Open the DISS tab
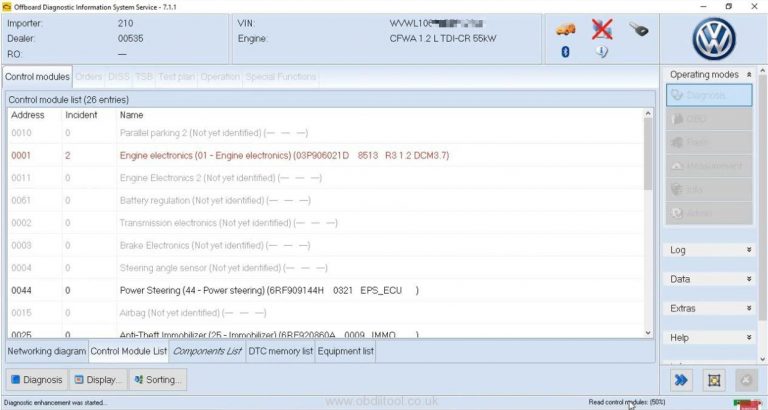 click(x=119, y=77)
